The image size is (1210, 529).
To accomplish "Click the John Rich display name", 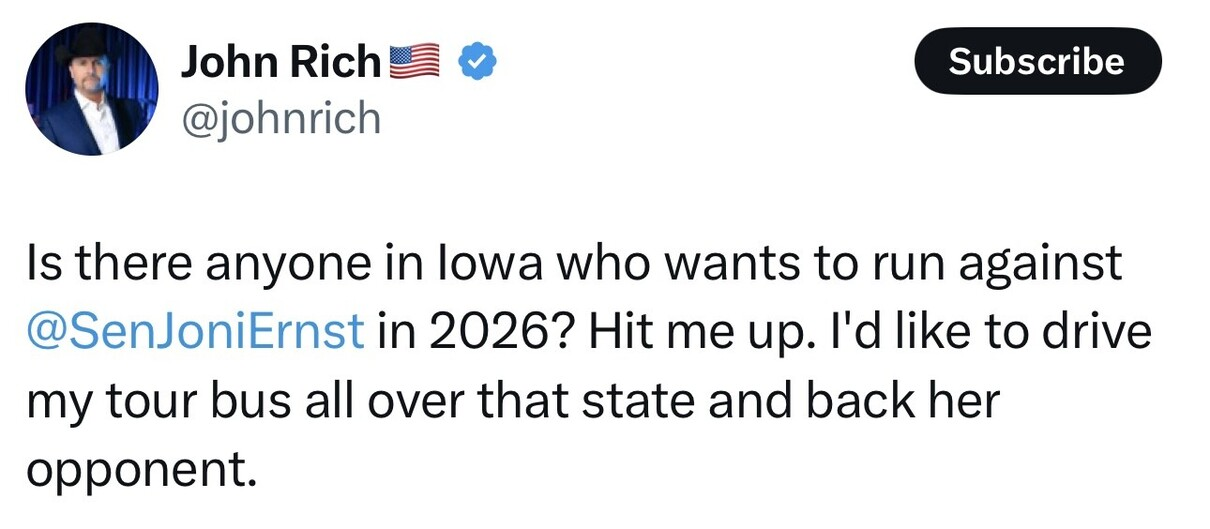I will [281, 63].
